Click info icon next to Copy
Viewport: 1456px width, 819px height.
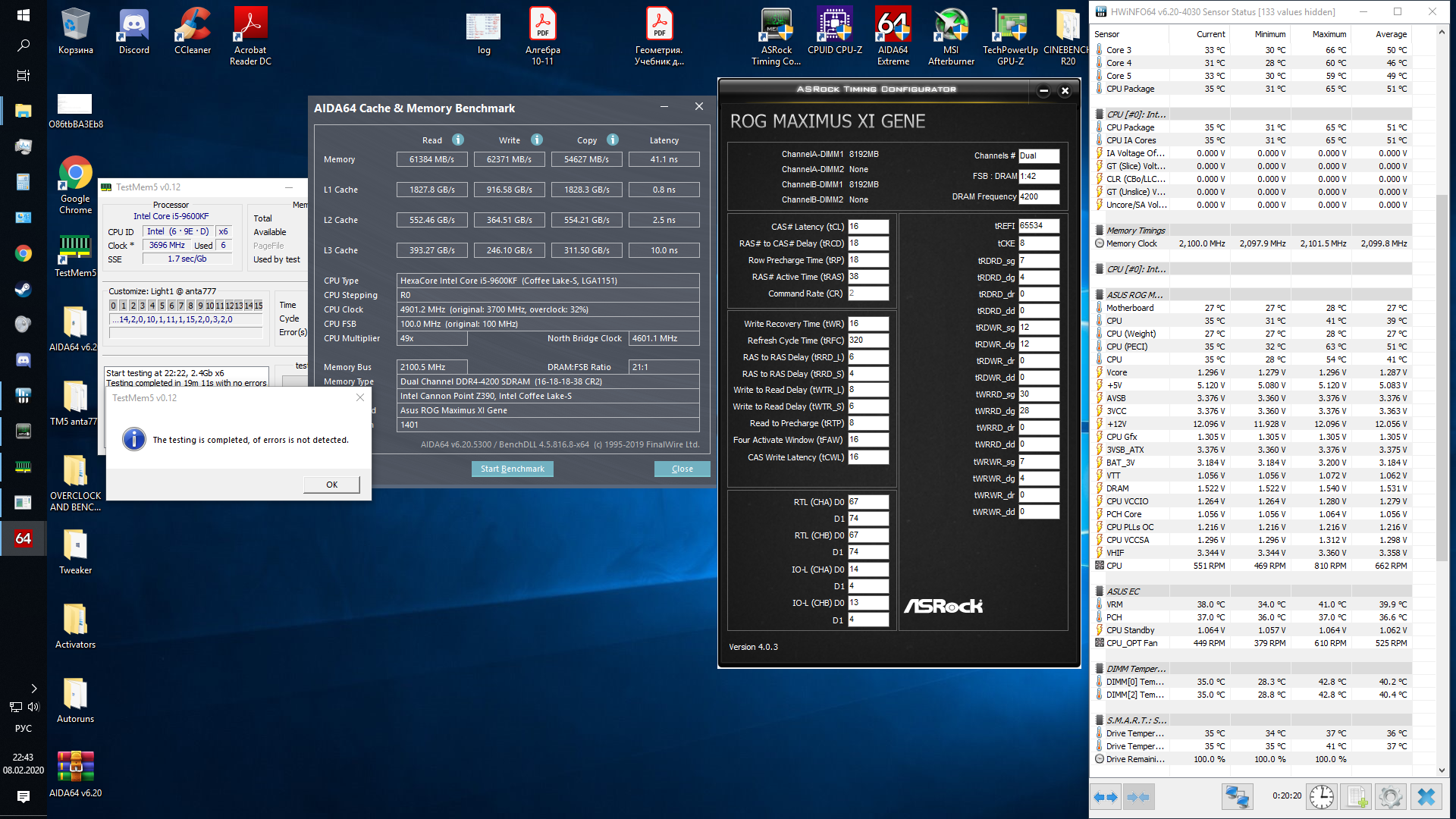[613, 140]
